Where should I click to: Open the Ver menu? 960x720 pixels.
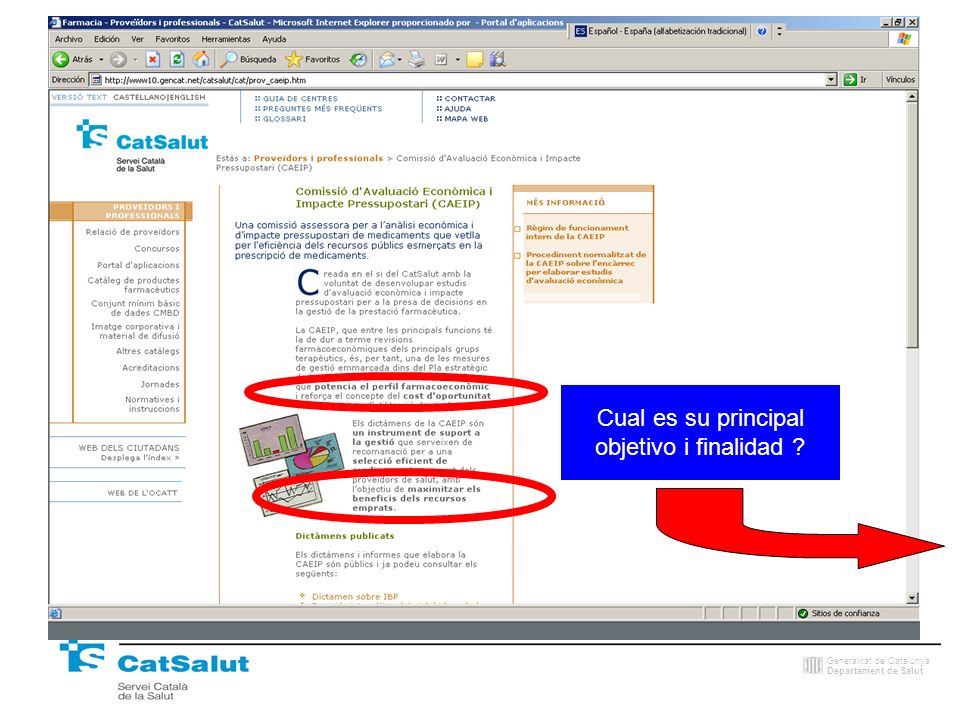click(x=137, y=39)
